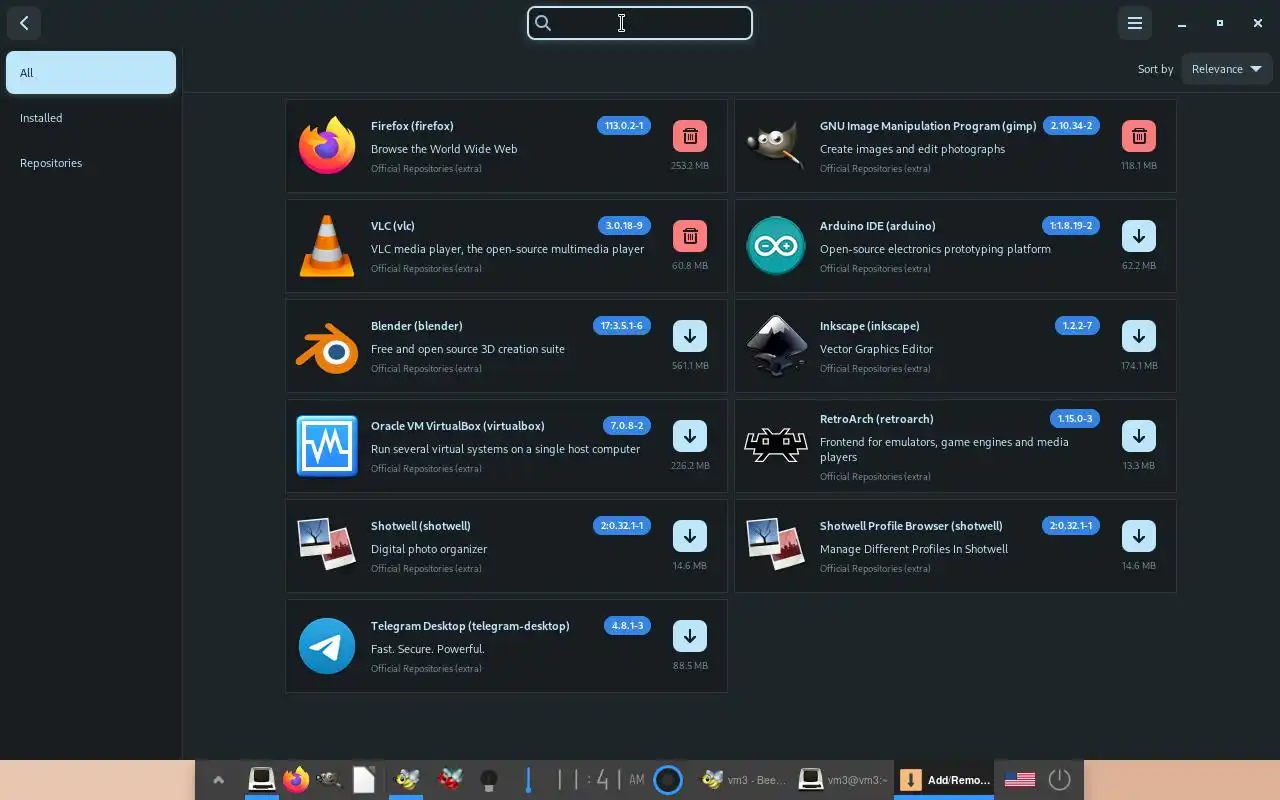The width and height of the screenshot is (1280, 800).
Task: Click 'GNU Image Manipulation Program (gimp)' title
Action: click(928, 126)
